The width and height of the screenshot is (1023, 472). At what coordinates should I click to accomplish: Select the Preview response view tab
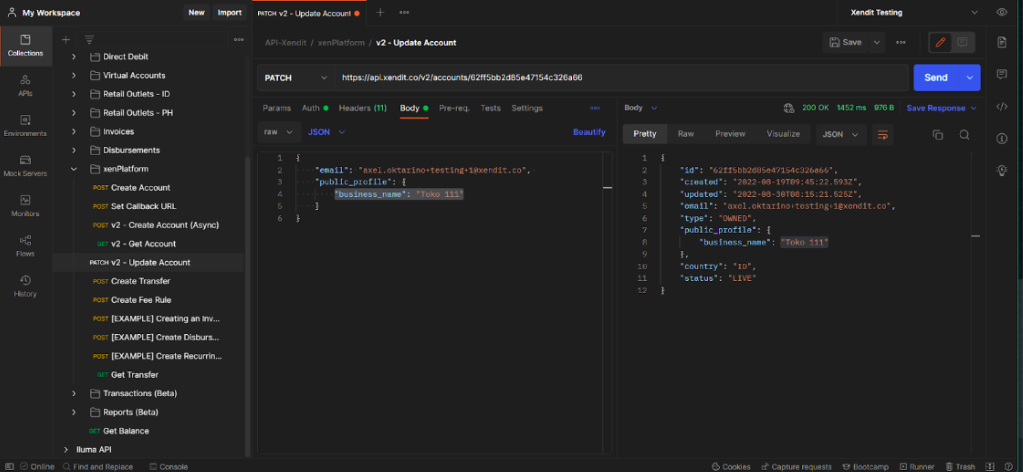730,134
